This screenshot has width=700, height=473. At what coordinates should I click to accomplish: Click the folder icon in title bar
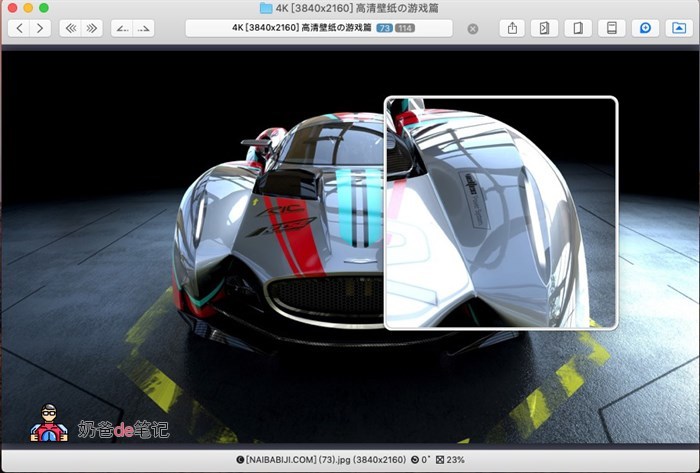[x=266, y=8]
